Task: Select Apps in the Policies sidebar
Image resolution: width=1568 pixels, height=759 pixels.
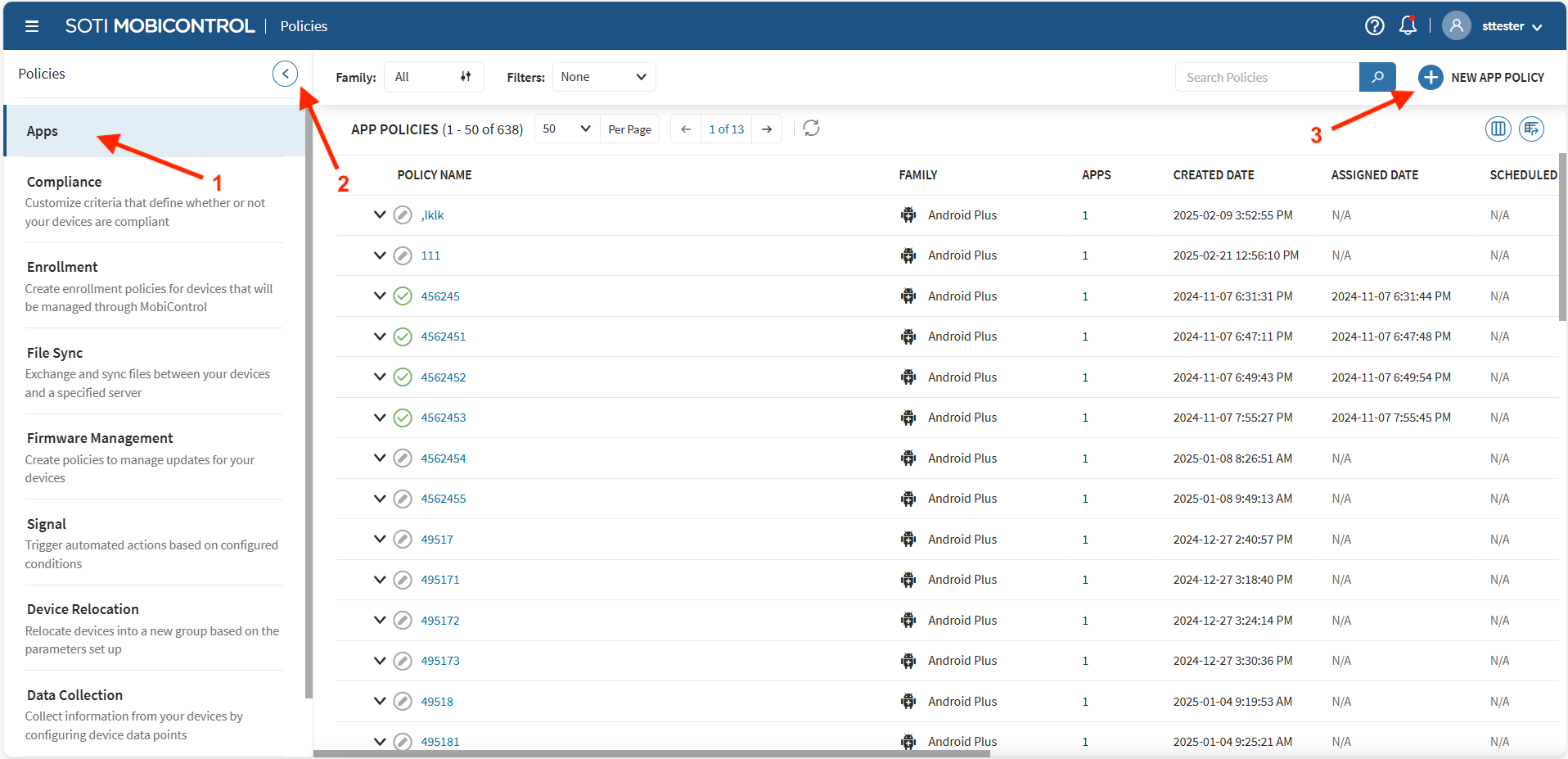Action: (x=43, y=131)
